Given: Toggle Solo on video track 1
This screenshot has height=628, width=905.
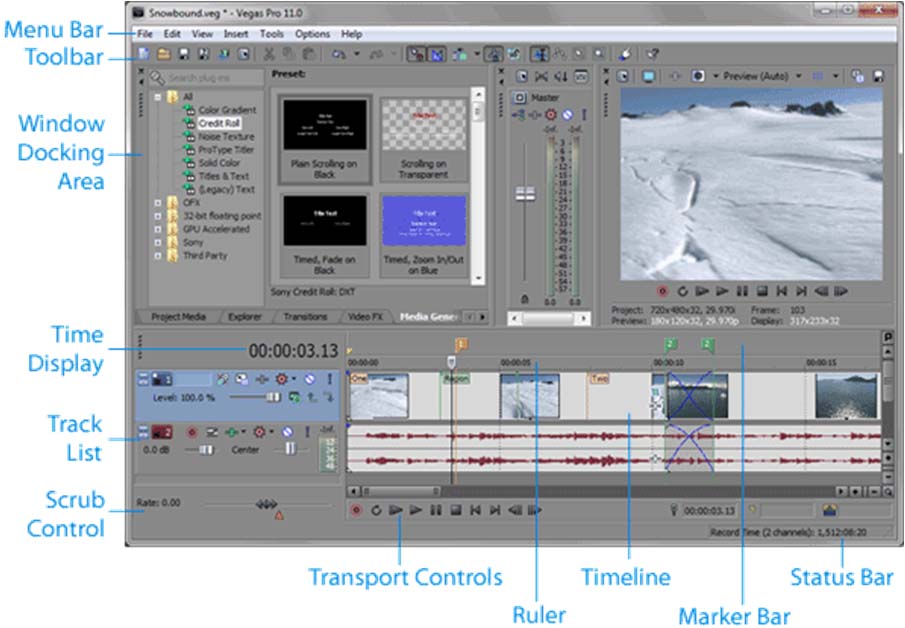Looking at the screenshot, I should [x=330, y=379].
